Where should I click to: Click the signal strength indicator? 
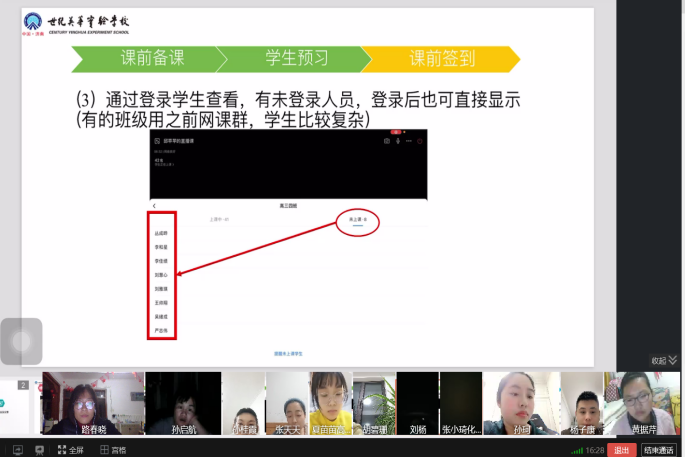coord(575,450)
